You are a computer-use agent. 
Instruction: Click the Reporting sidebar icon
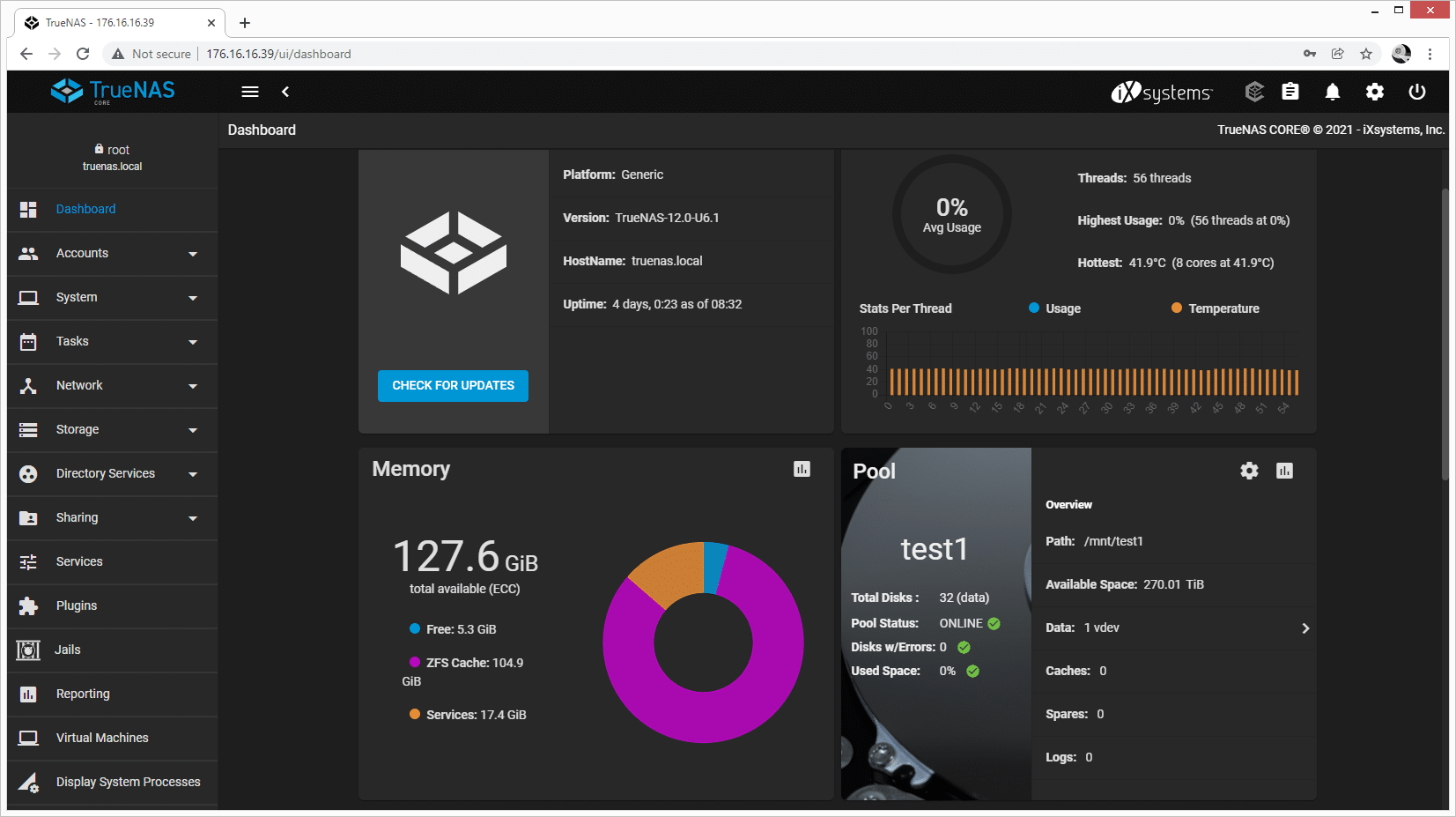pos(28,694)
